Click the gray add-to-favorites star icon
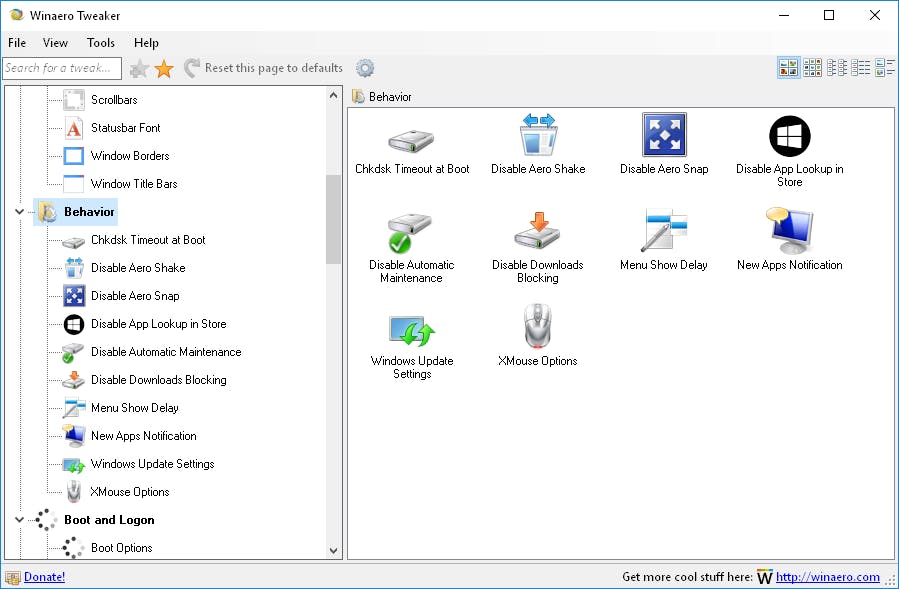899x589 pixels. [139, 69]
